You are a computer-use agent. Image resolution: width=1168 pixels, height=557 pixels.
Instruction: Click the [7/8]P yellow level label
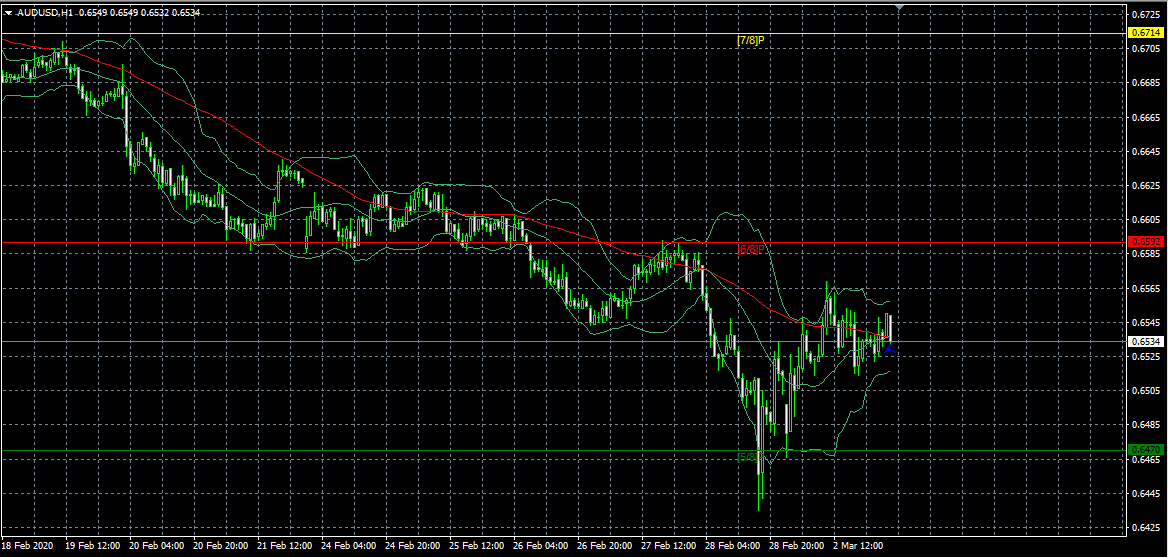point(750,40)
